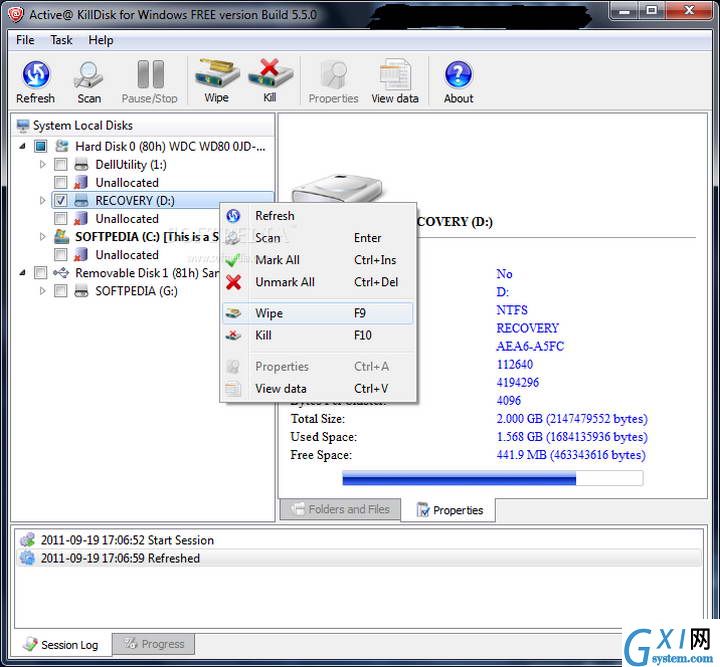Image resolution: width=720 pixels, height=667 pixels.
Task: Click the context menu Wipe icon
Action: [x=233, y=314]
